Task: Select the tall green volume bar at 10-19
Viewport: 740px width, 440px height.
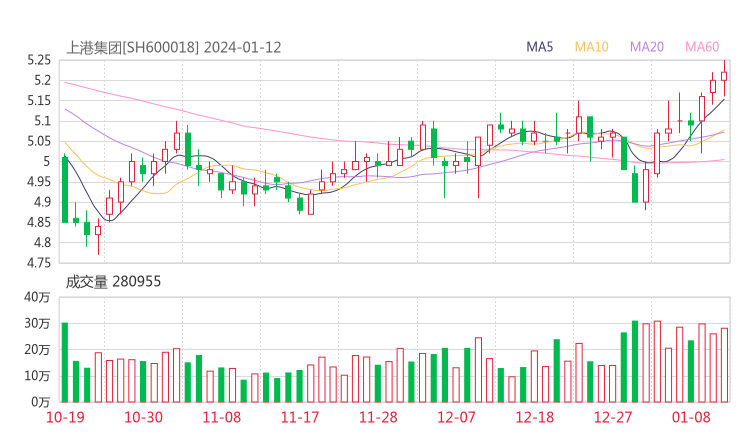Action: 65,363
